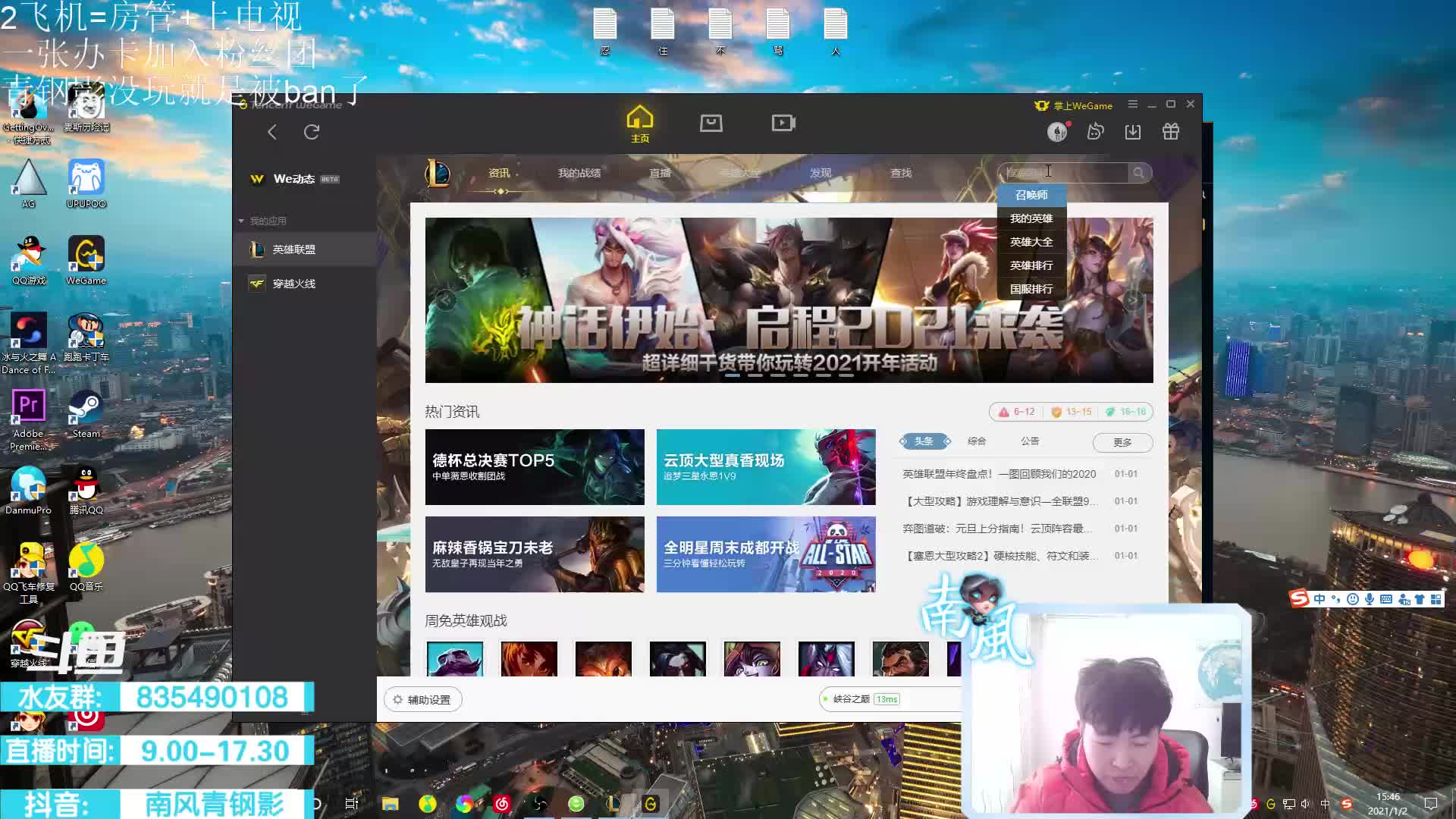Open the flame mascot icon
This screenshot has height=819, width=1456.
tap(1095, 132)
